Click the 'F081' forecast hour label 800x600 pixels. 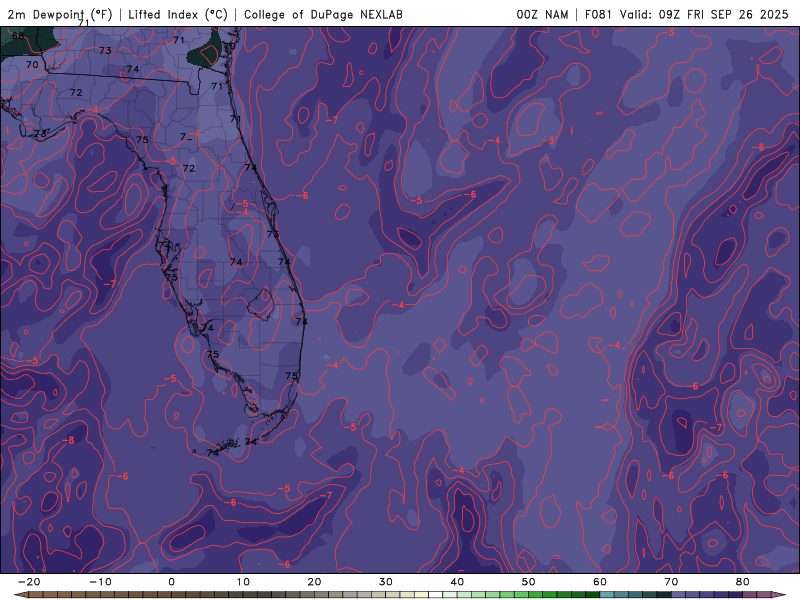[x=597, y=14]
